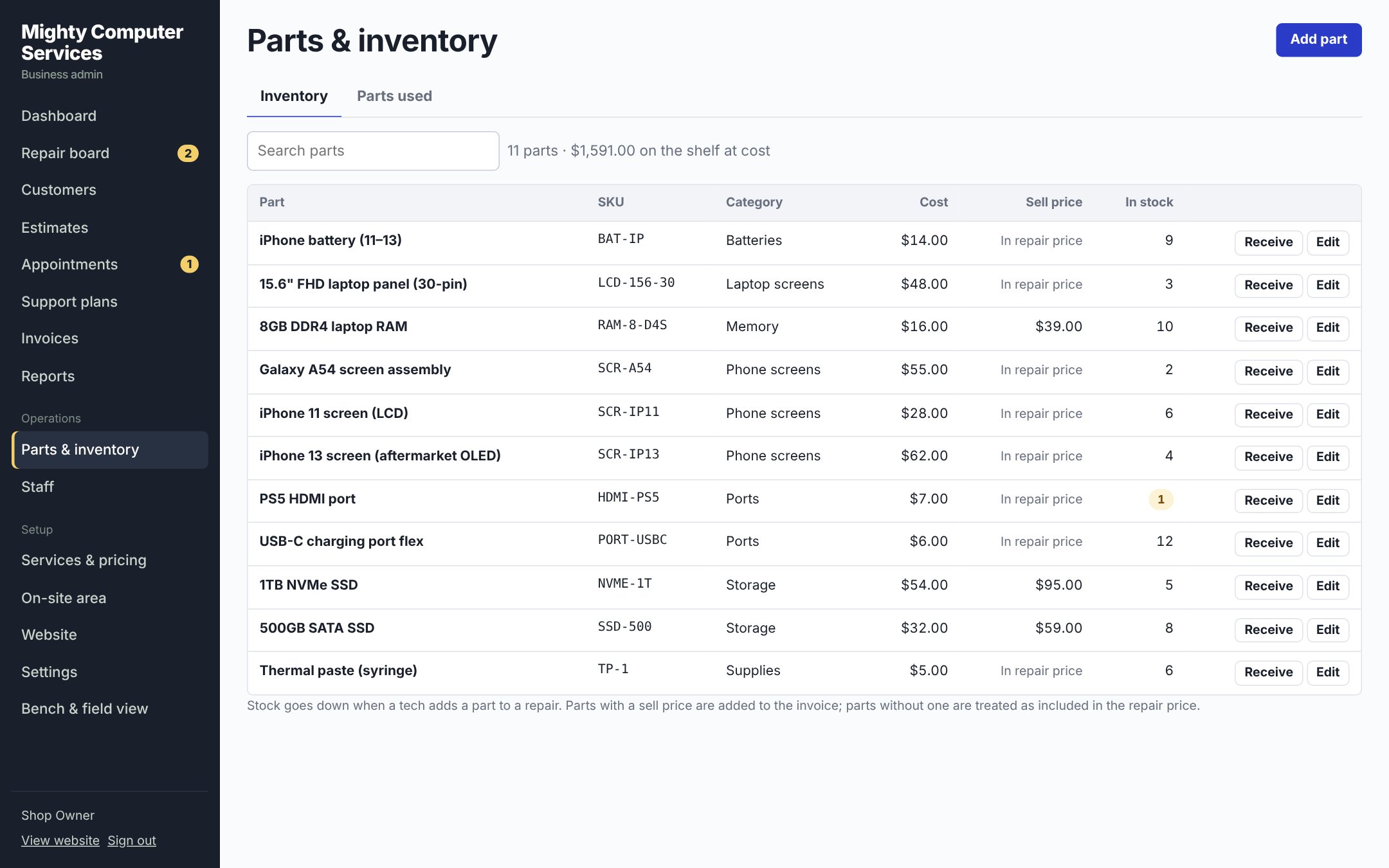Receive stock for 500GB SATA SSD
This screenshot has height=868, width=1389.
click(1268, 630)
